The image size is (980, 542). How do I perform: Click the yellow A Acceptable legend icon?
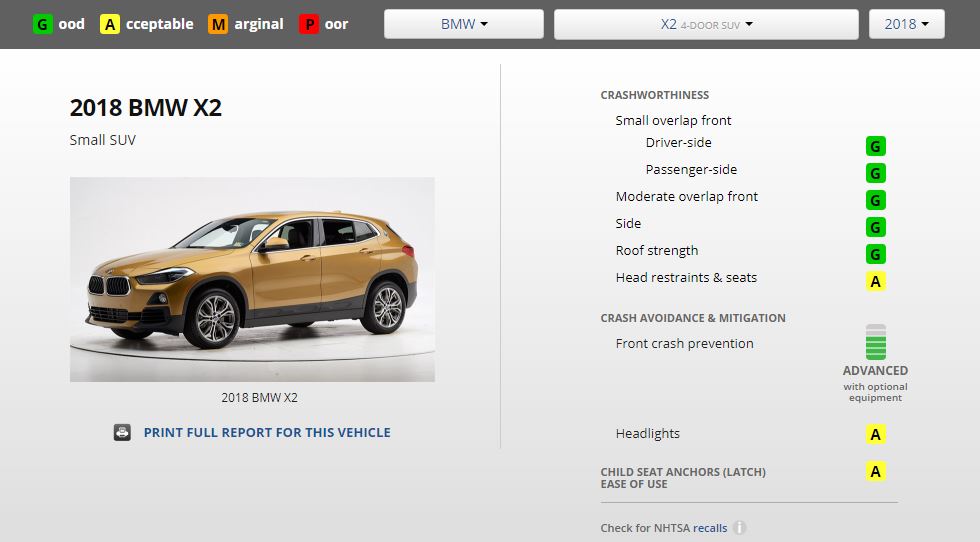110,24
